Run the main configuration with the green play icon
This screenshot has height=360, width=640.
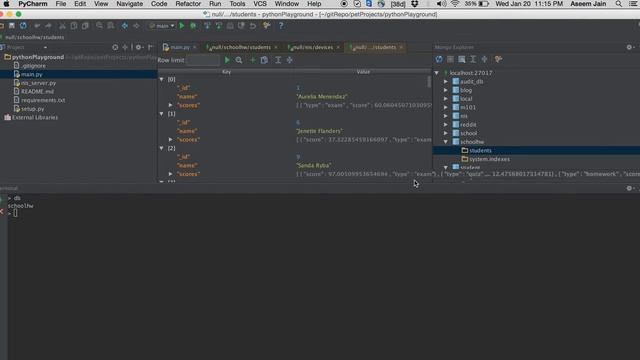182,26
